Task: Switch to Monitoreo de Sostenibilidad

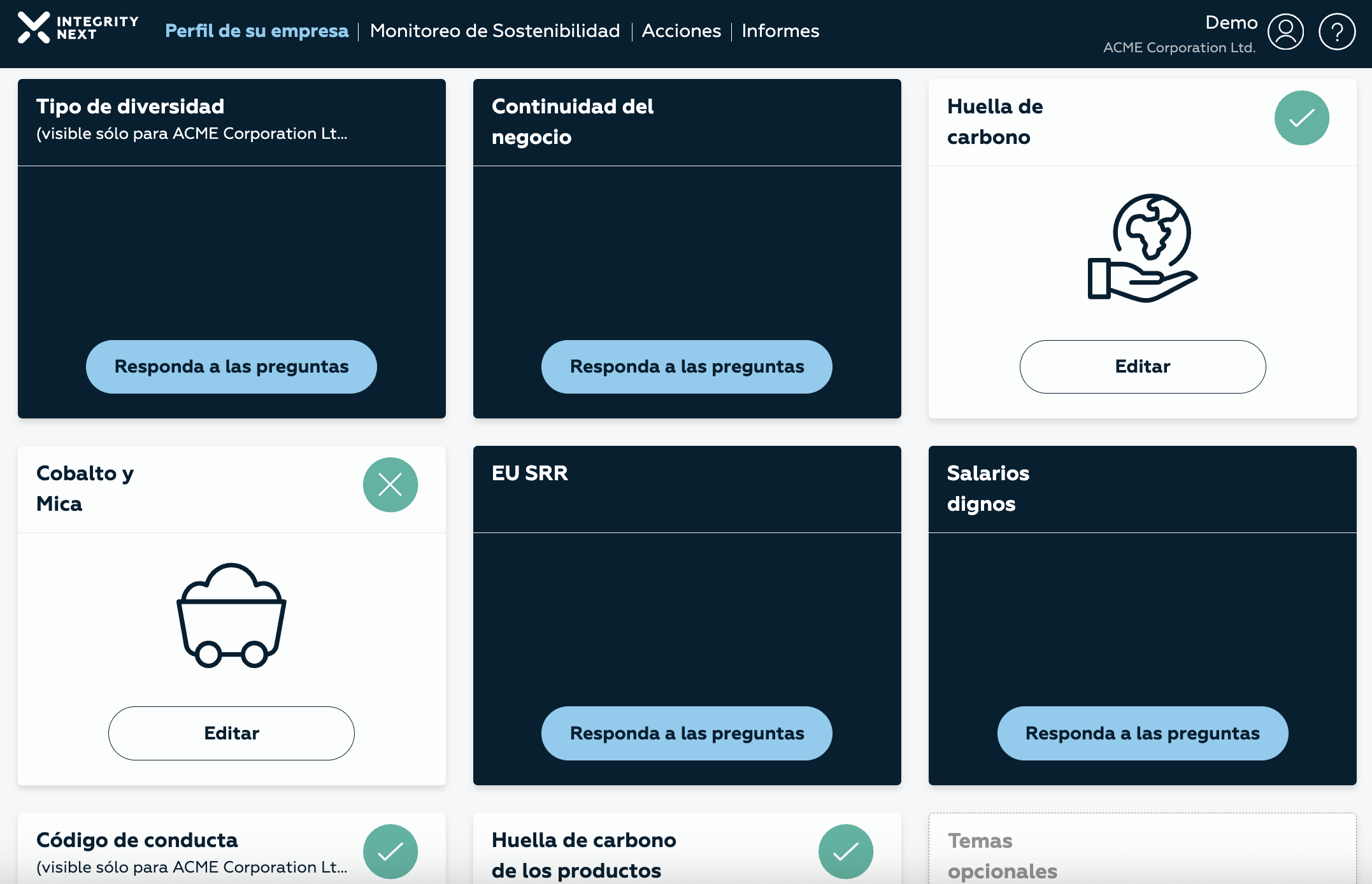Action: [x=495, y=31]
